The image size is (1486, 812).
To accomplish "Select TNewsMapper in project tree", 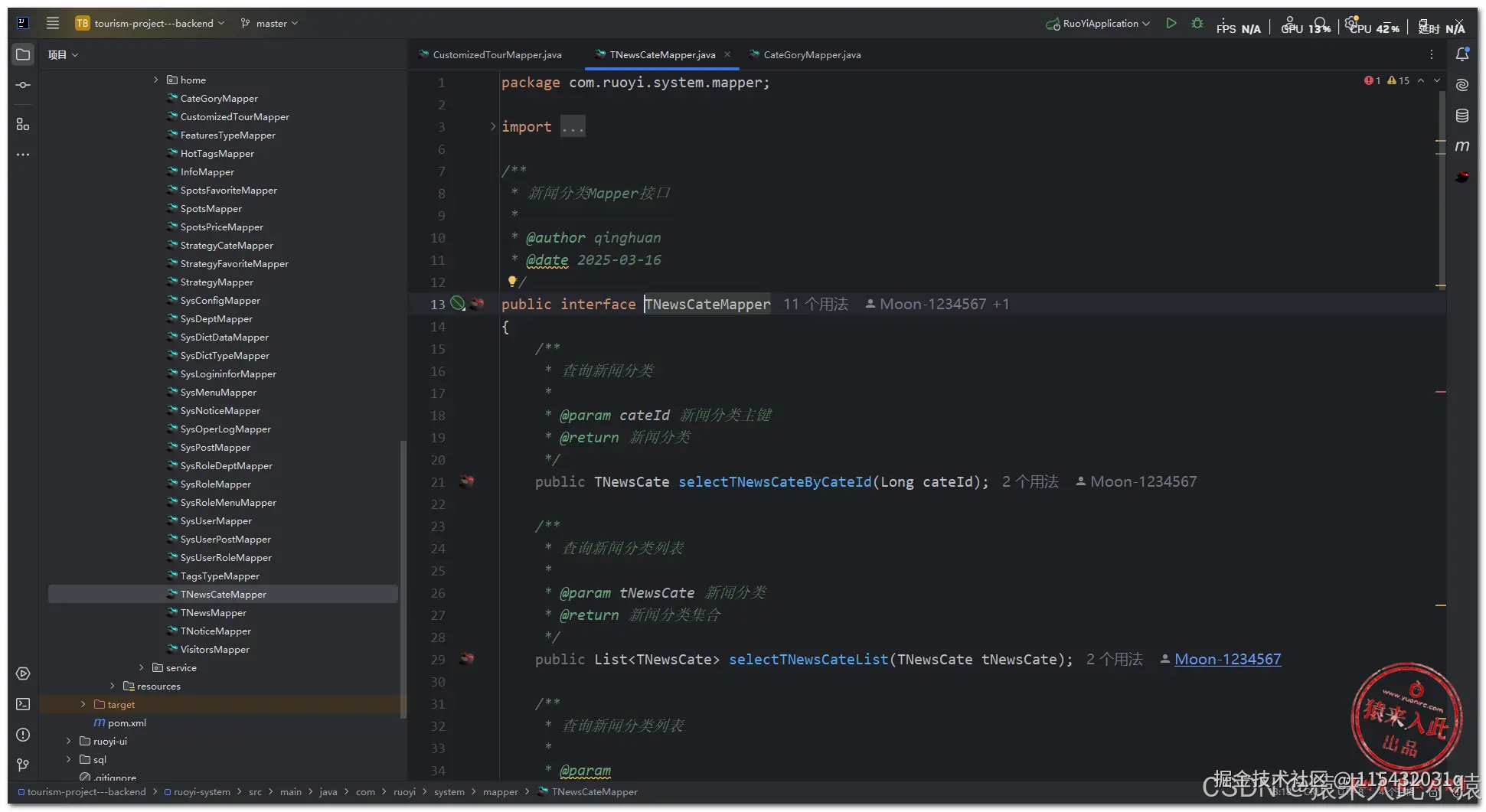I will click(x=213, y=612).
